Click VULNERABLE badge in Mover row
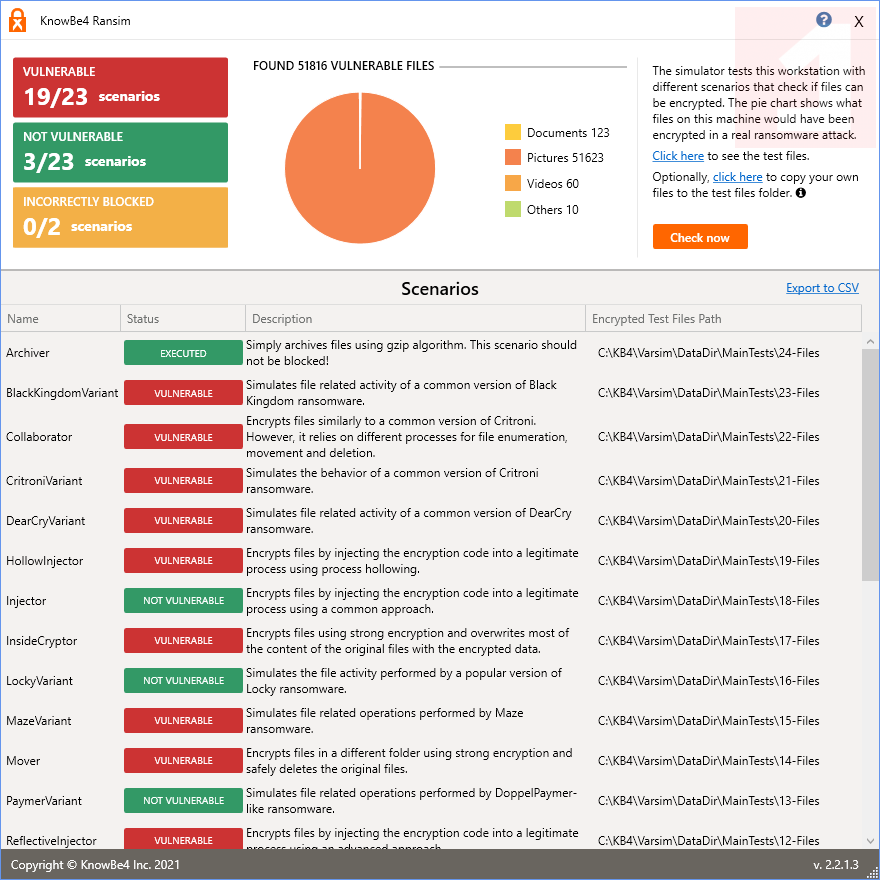 (183, 760)
